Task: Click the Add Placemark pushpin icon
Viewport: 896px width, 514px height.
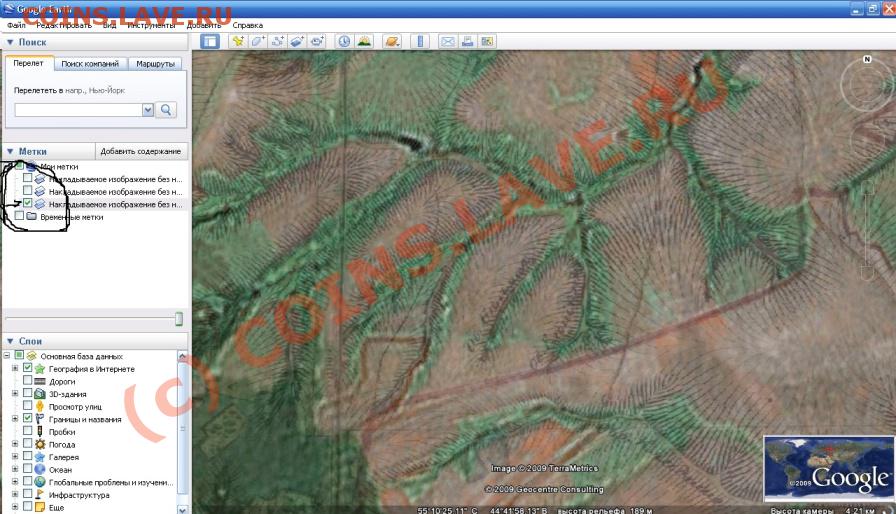Action: point(238,41)
